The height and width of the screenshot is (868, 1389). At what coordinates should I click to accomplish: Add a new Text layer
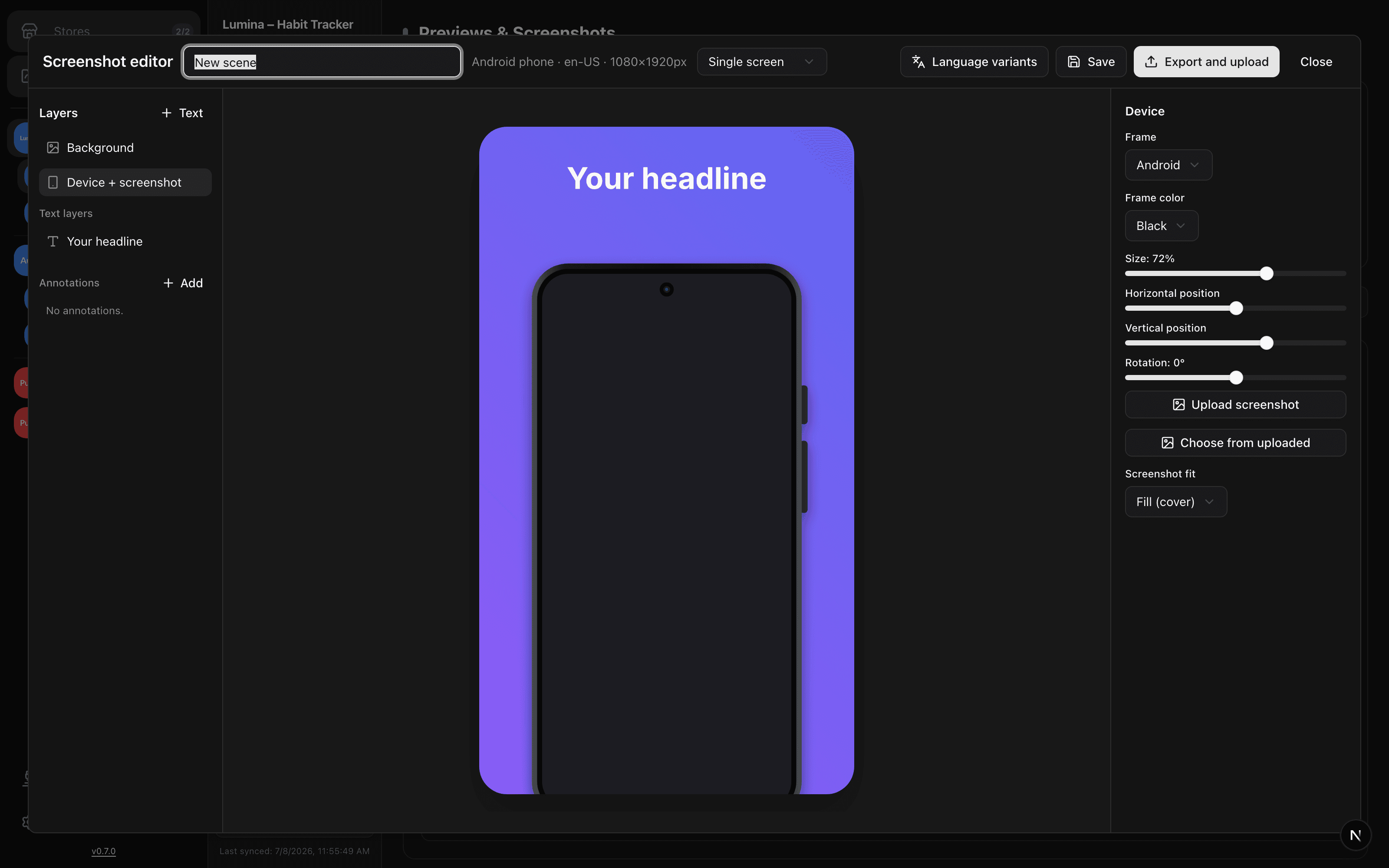click(182, 113)
